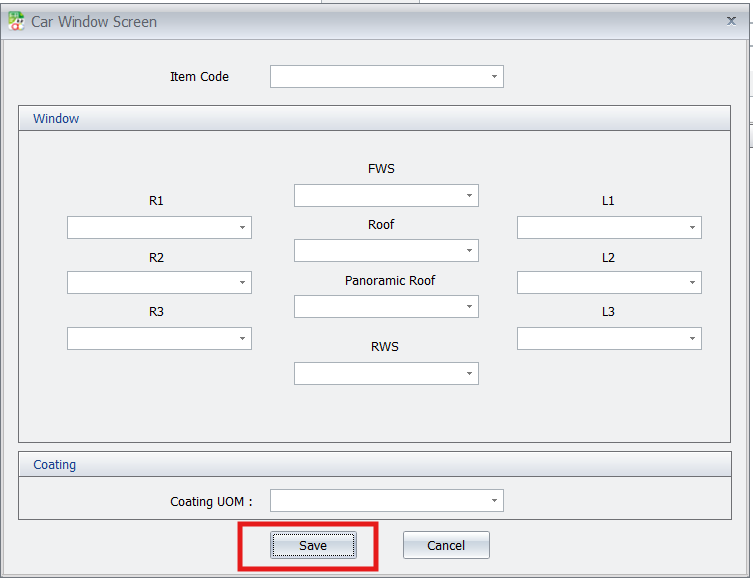This screenshot has height=578, width=753.
Task: Click the Cancel button
Action: (x=446, y=545)
